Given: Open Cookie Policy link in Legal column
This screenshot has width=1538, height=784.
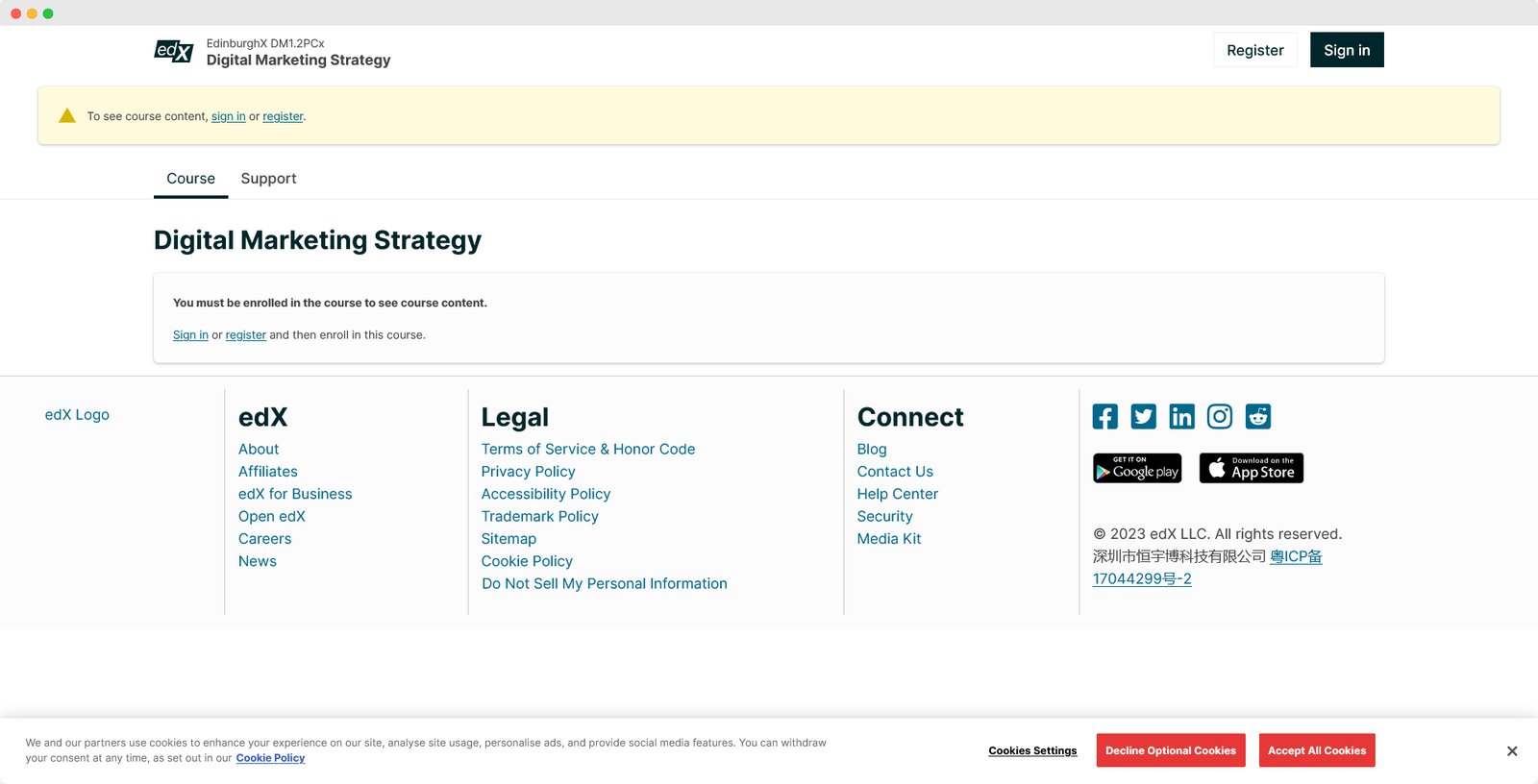Looking at the screenshot, I should (x=527, y=561).
